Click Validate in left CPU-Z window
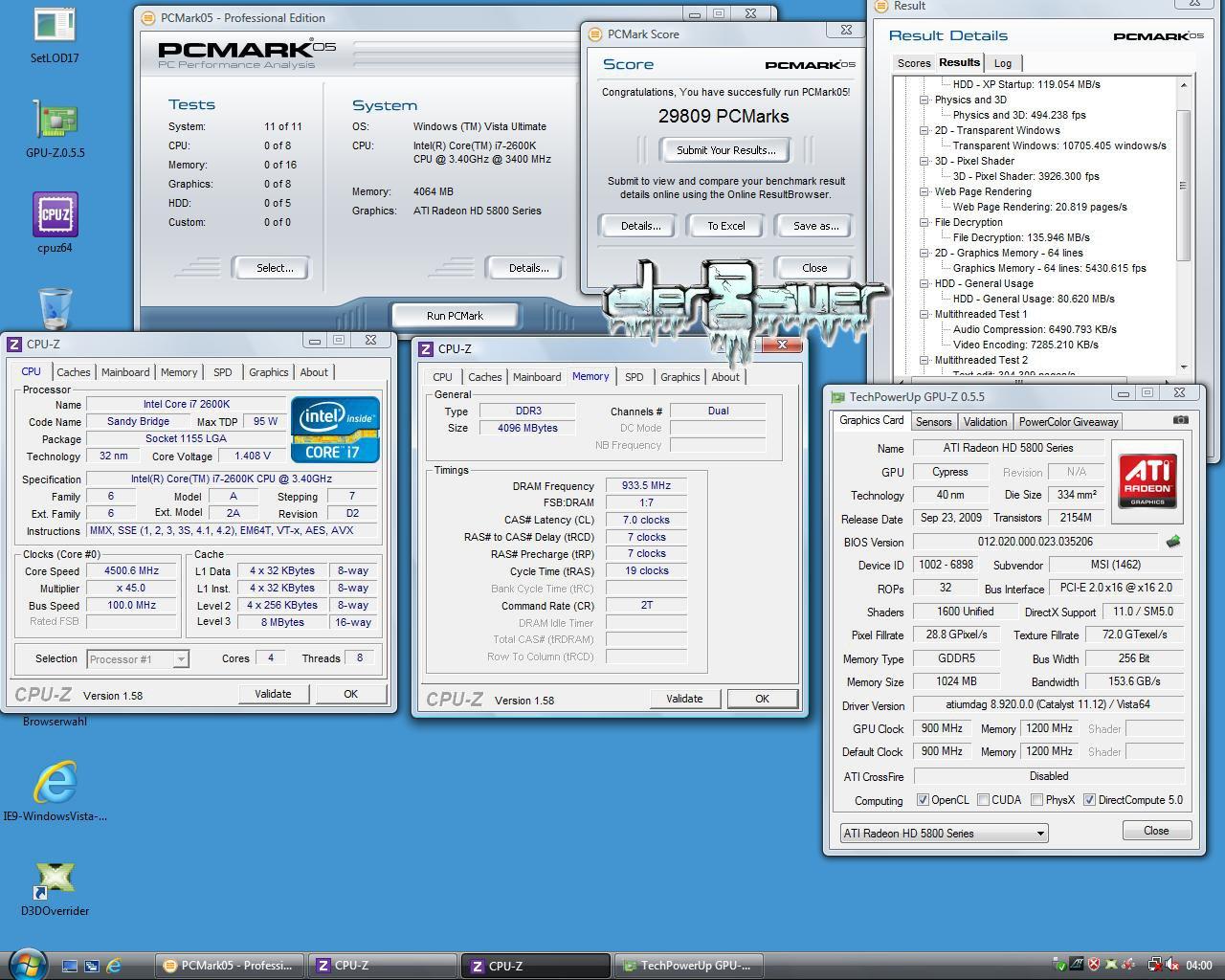1225x980 pixels. click(x=273, y=694)
